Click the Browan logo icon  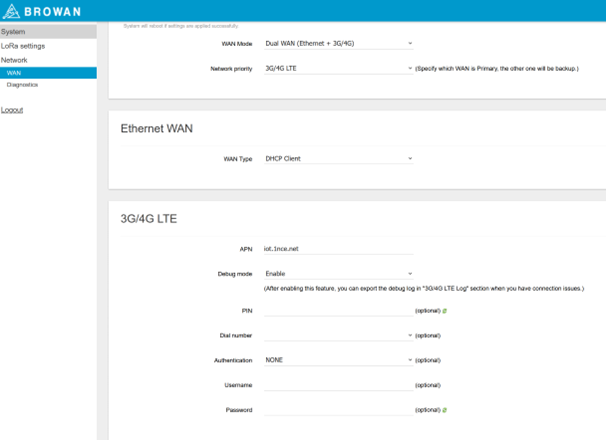coord(11,11)
